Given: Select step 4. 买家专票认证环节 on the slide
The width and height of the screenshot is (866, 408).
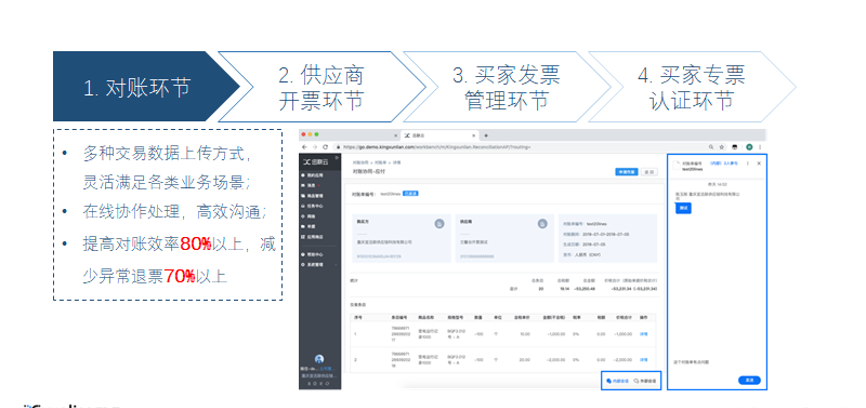Looking at the screenshot, I should [x=691, y=87].
